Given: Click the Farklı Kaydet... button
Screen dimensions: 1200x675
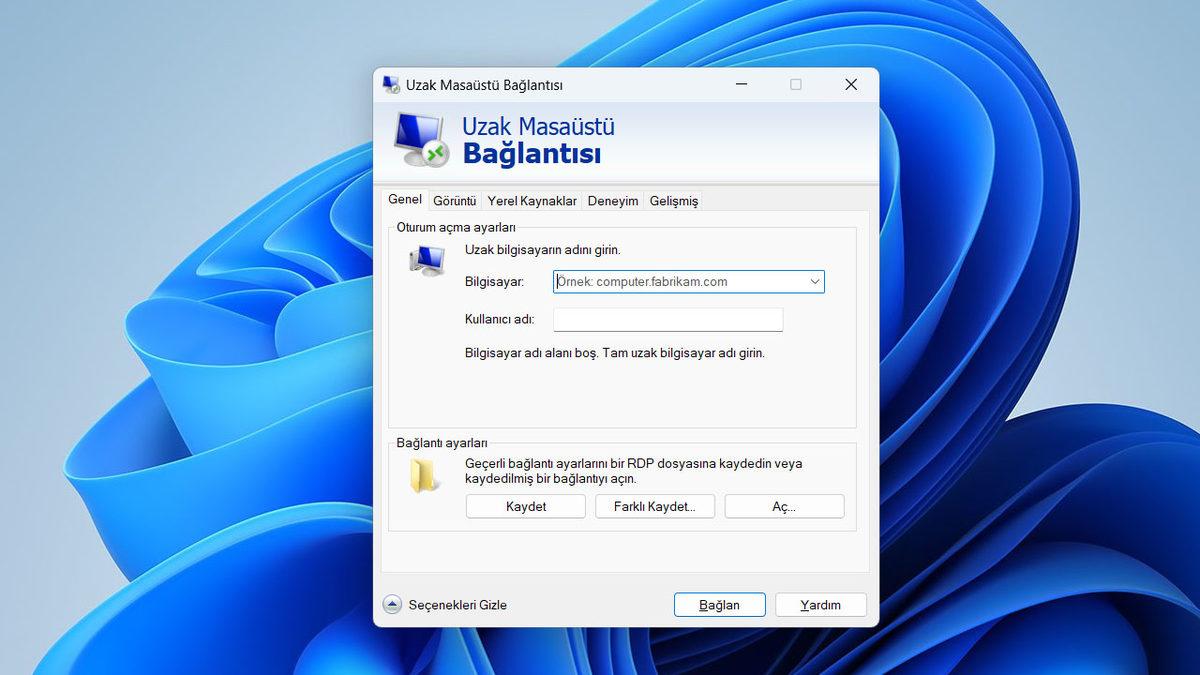Looking at the screenshot, I should (655, 506).
